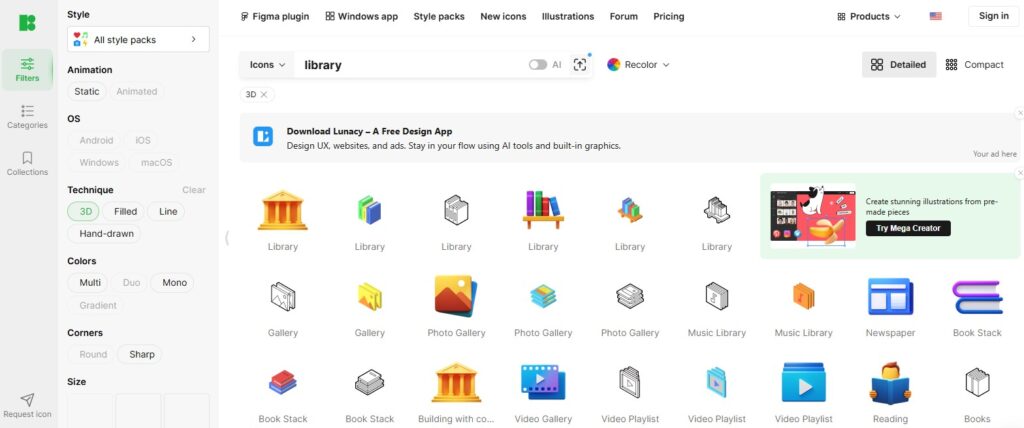Click the library search input field
This screenshot has height=428, width=1024.
tap(410, 65)
